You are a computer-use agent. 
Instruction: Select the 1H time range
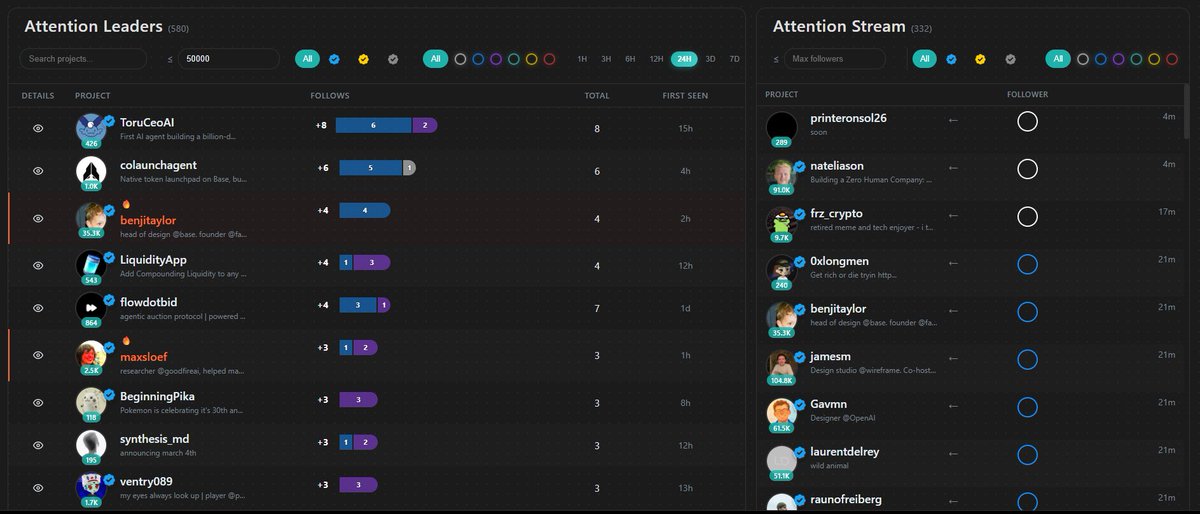[582, 59]
